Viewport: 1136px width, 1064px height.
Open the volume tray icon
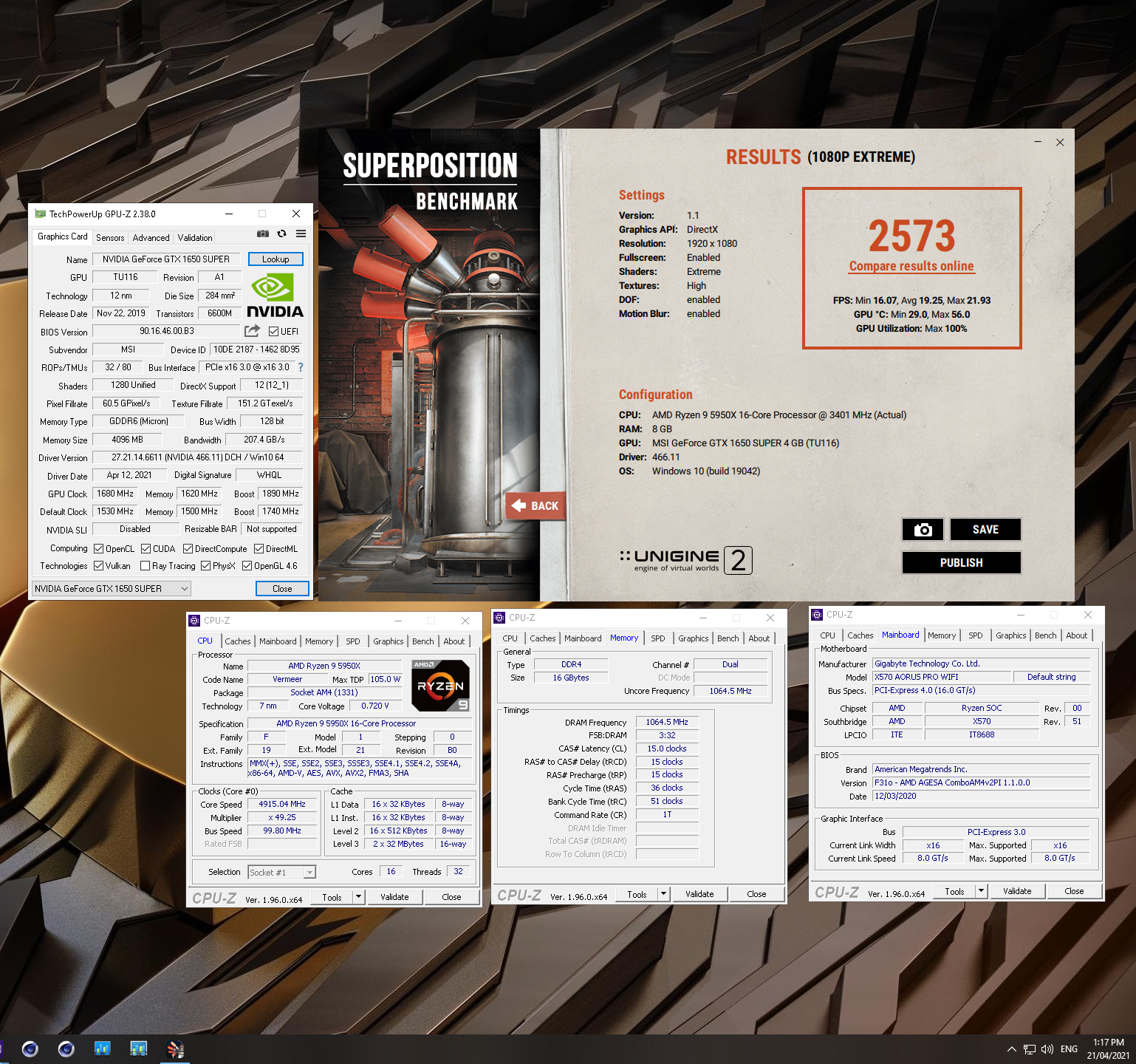pos(1047,1049)
